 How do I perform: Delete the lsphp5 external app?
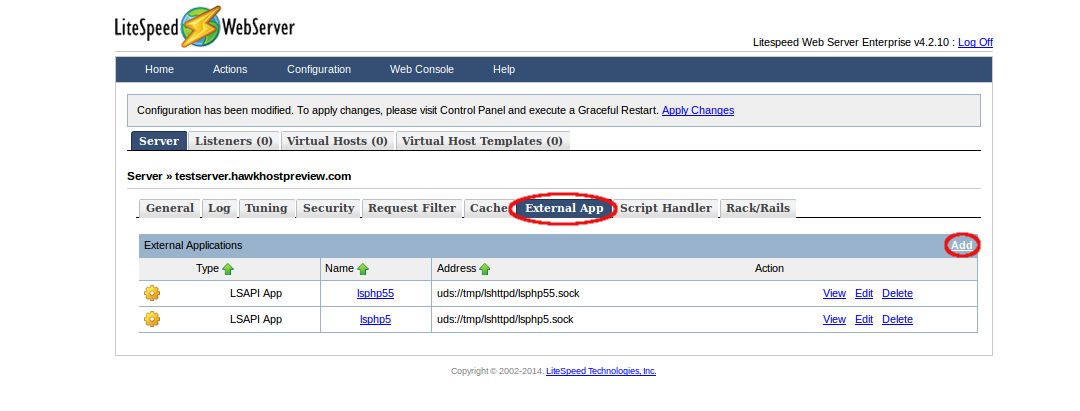[897, 319]
